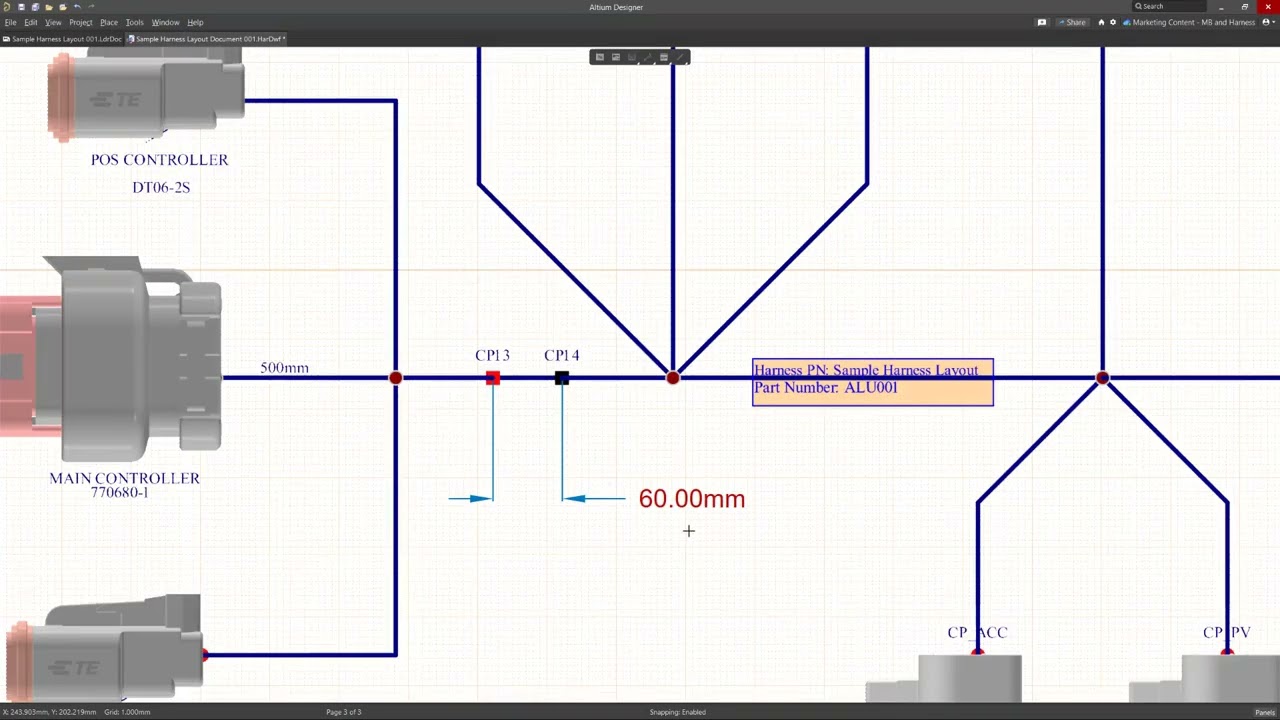Click the Open folder icon in title bar
This screenshot has width=1280, height=720.
click(x=49, y=7)
